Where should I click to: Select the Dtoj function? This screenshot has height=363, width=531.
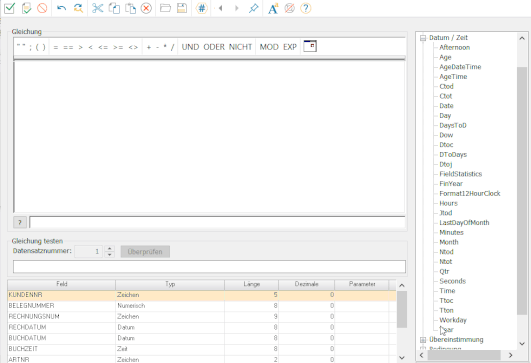click(446, 165)
